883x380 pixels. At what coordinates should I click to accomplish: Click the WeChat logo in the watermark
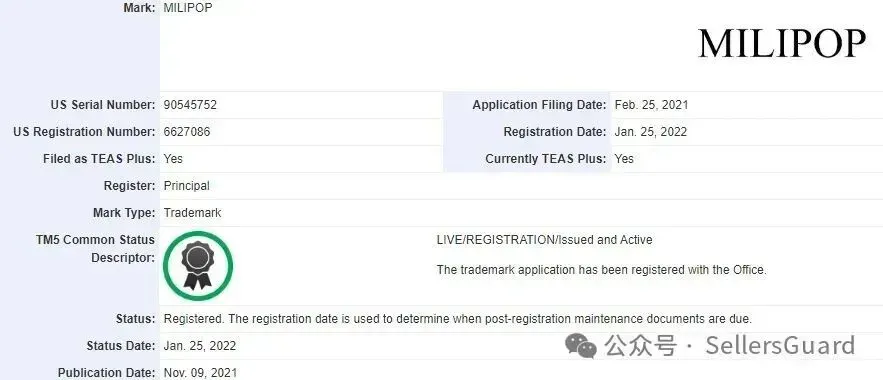581,345
